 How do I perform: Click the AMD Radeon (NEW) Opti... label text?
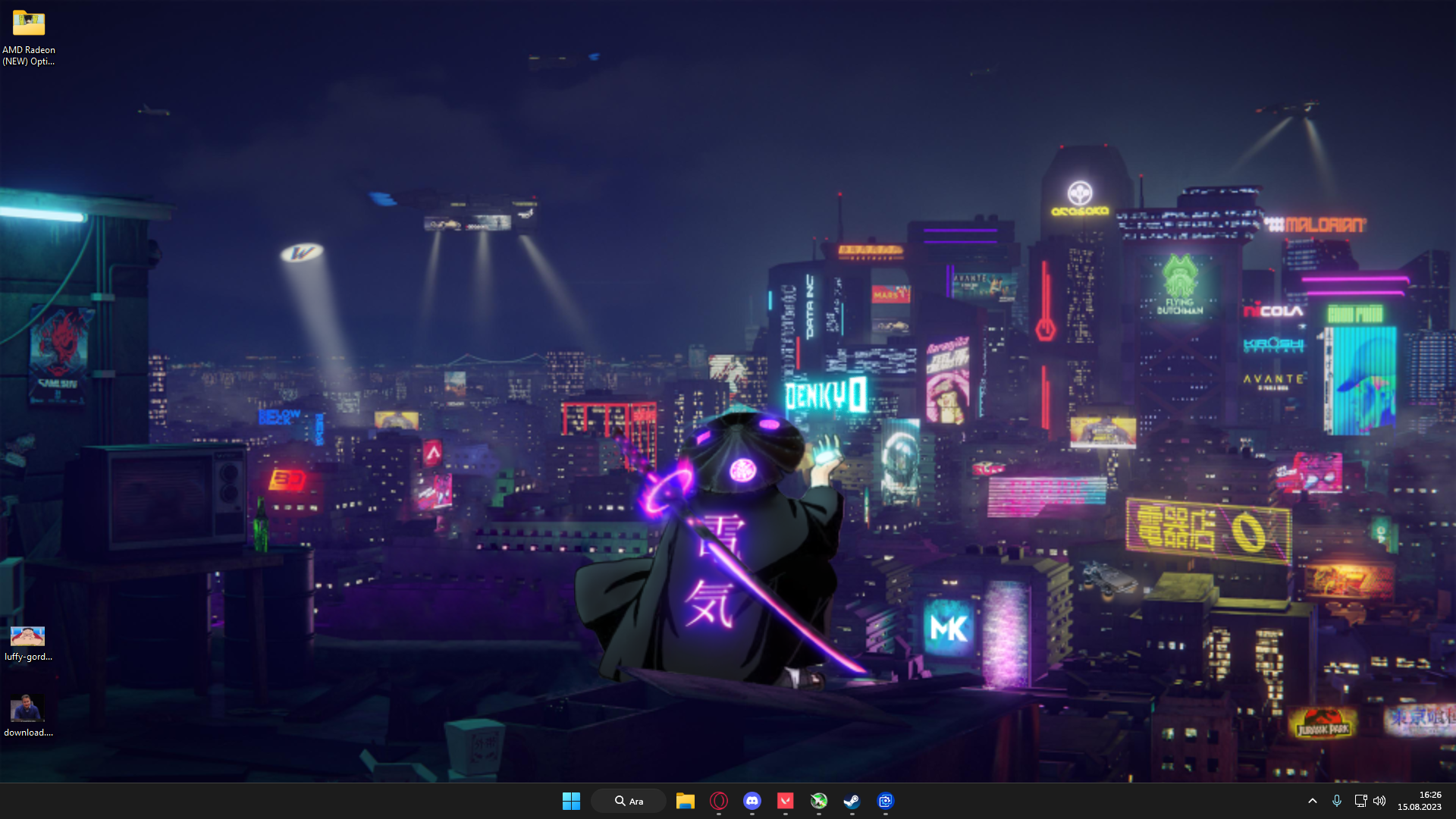(x=29, y=55)
